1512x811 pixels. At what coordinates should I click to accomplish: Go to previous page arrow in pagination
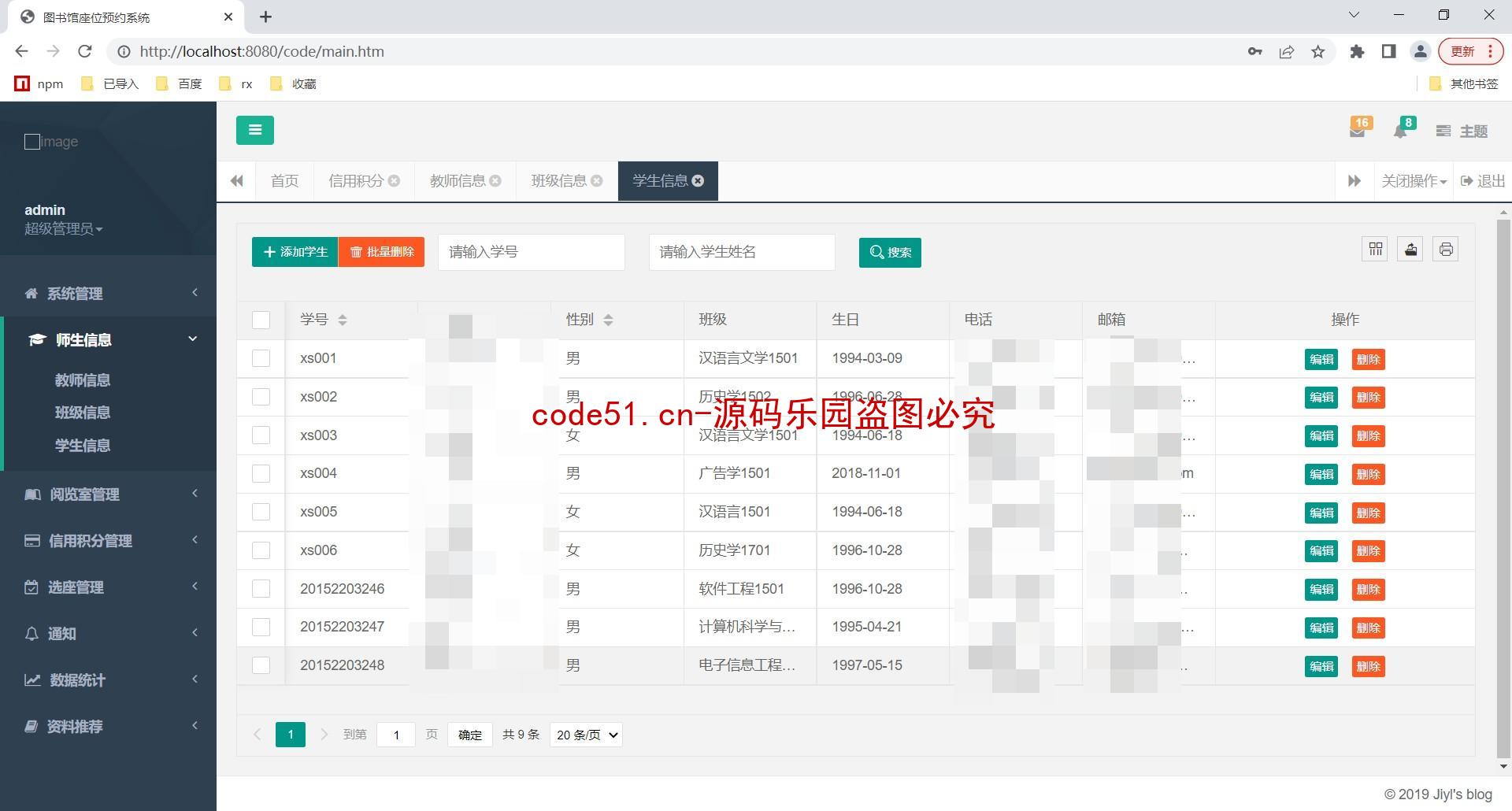(257, 735)
